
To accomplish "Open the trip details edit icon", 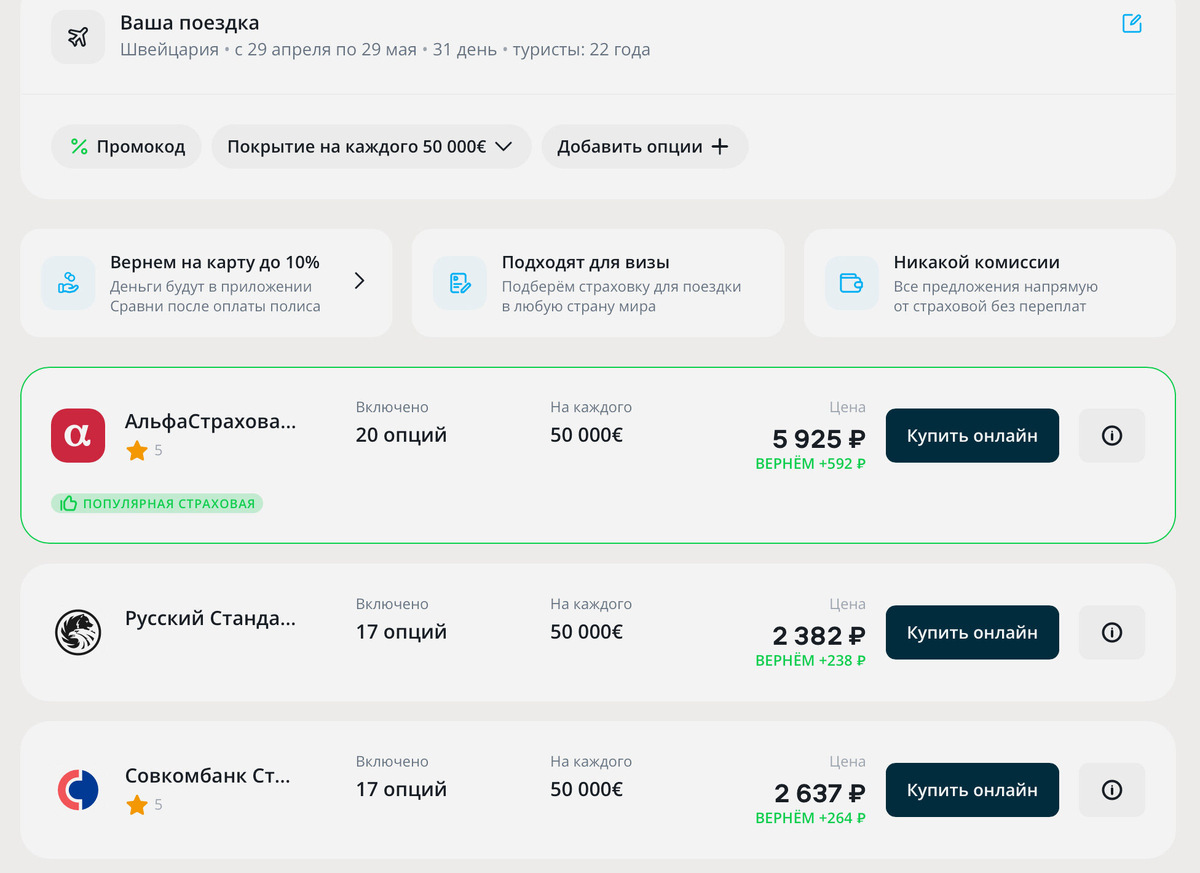I will pyautogui.click(x=1131, y=23).
